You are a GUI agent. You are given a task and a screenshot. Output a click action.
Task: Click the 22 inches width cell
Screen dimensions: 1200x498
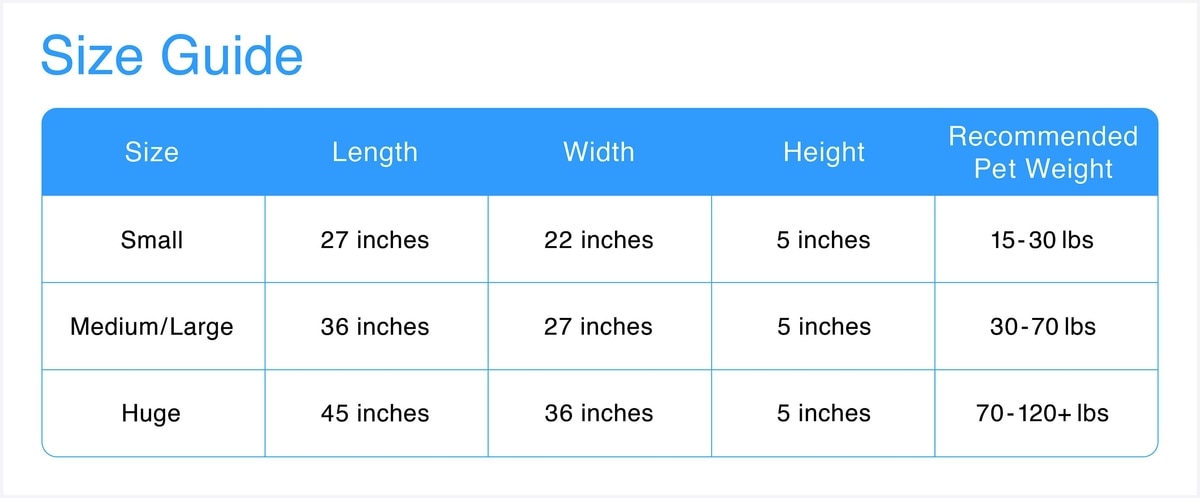(598, 240)
